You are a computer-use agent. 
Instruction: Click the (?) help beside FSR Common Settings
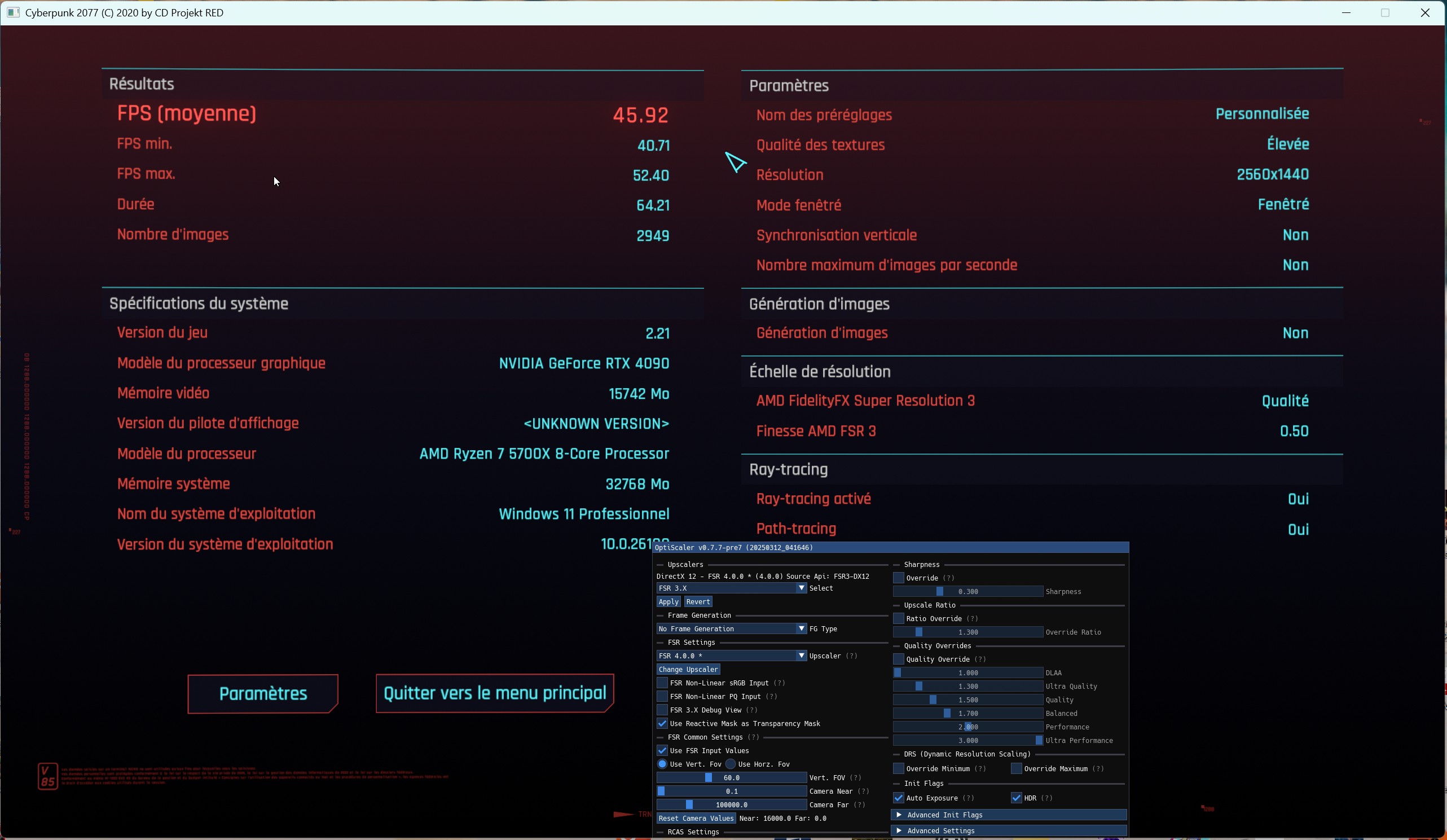(x=753, y=737)
